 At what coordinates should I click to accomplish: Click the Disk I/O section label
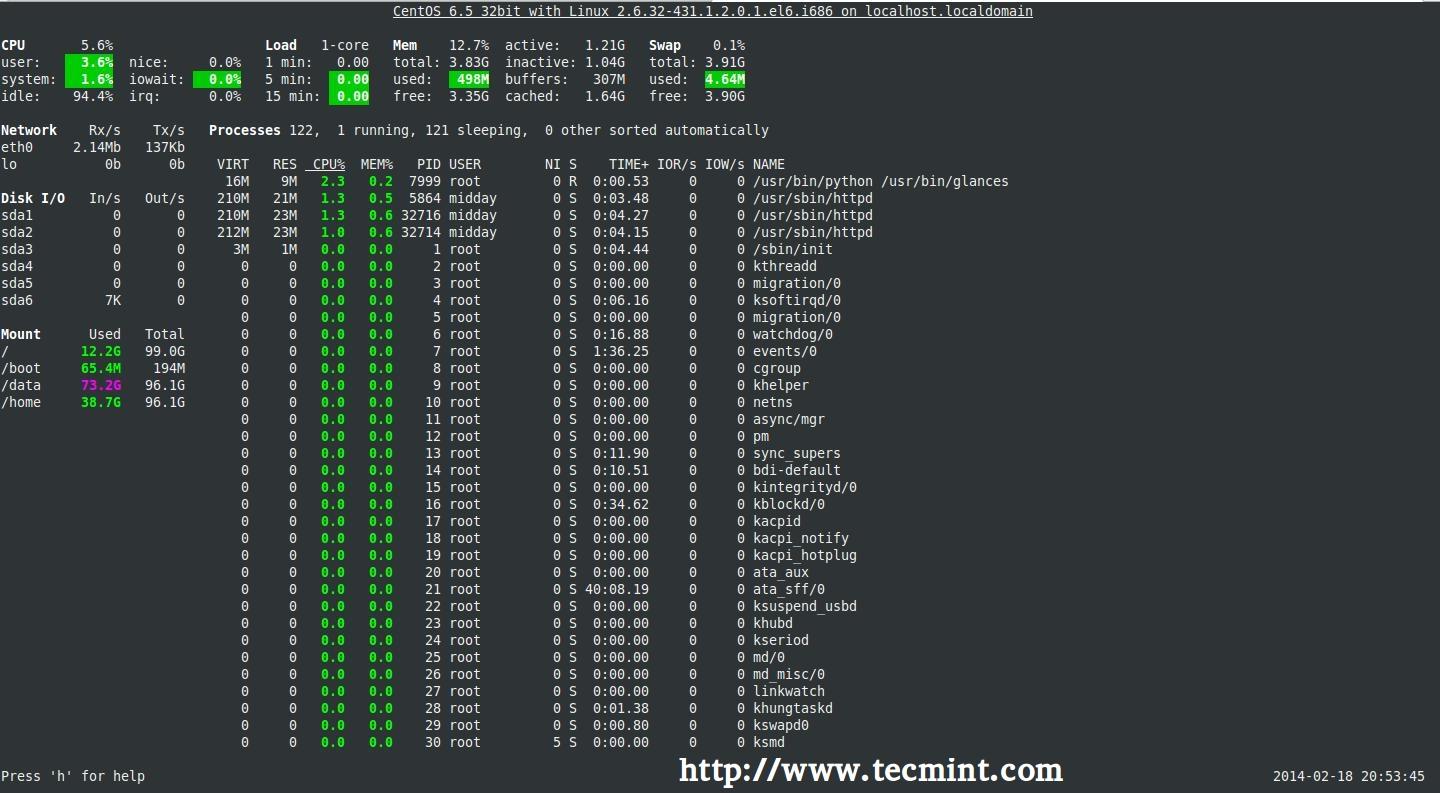(33, 198)
